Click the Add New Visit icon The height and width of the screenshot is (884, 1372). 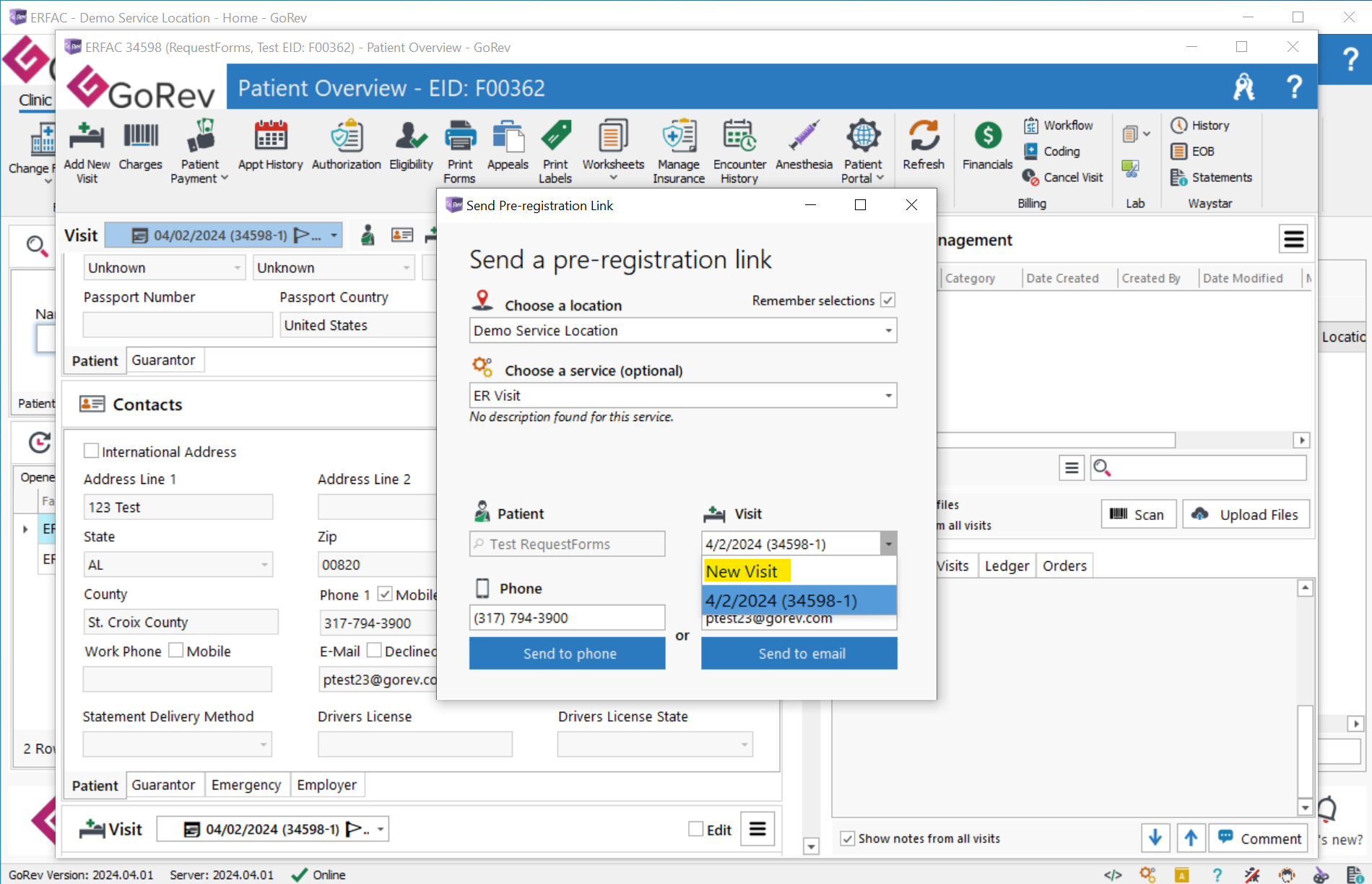87,152
